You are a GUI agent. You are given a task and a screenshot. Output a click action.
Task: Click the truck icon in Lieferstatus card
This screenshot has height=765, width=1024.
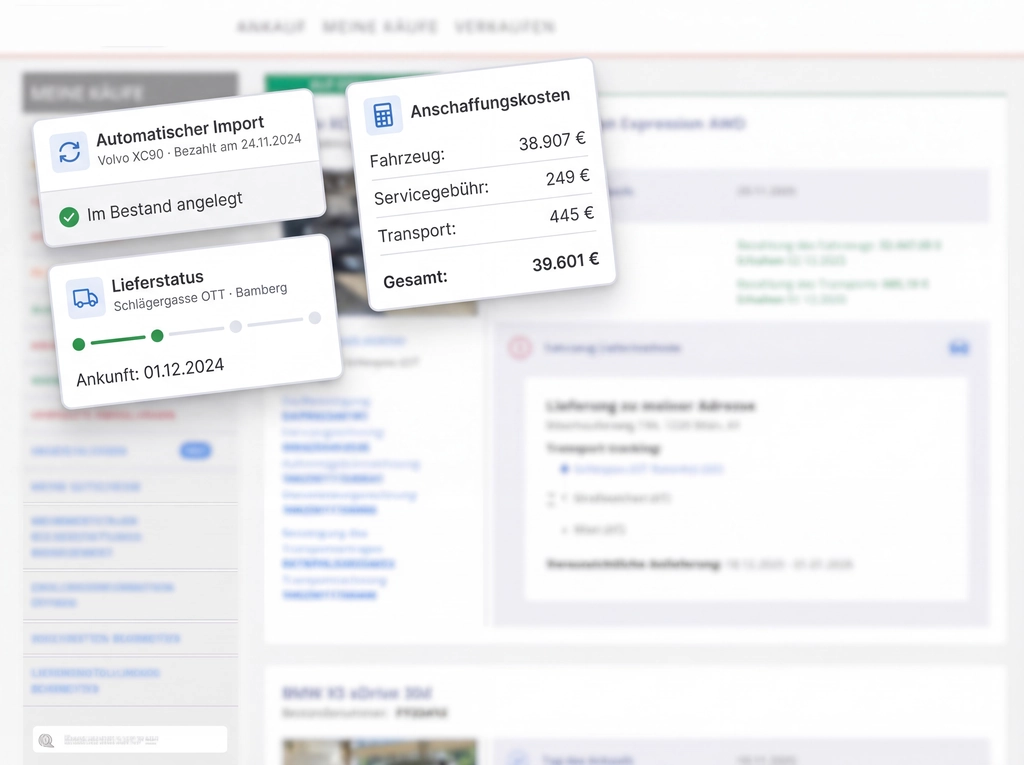tap(86, 298)
